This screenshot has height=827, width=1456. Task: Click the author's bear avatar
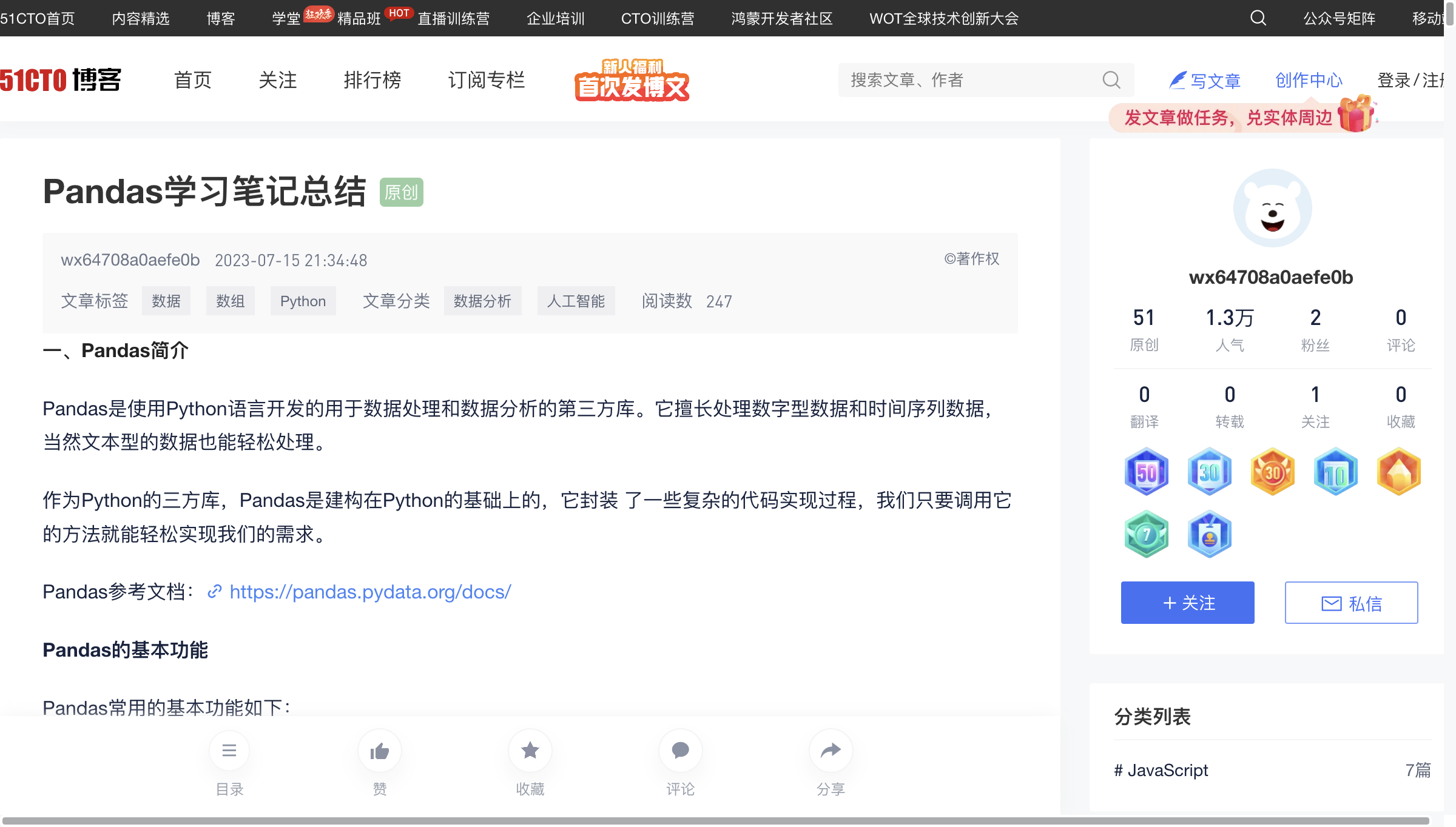(x=1272, y=208)
